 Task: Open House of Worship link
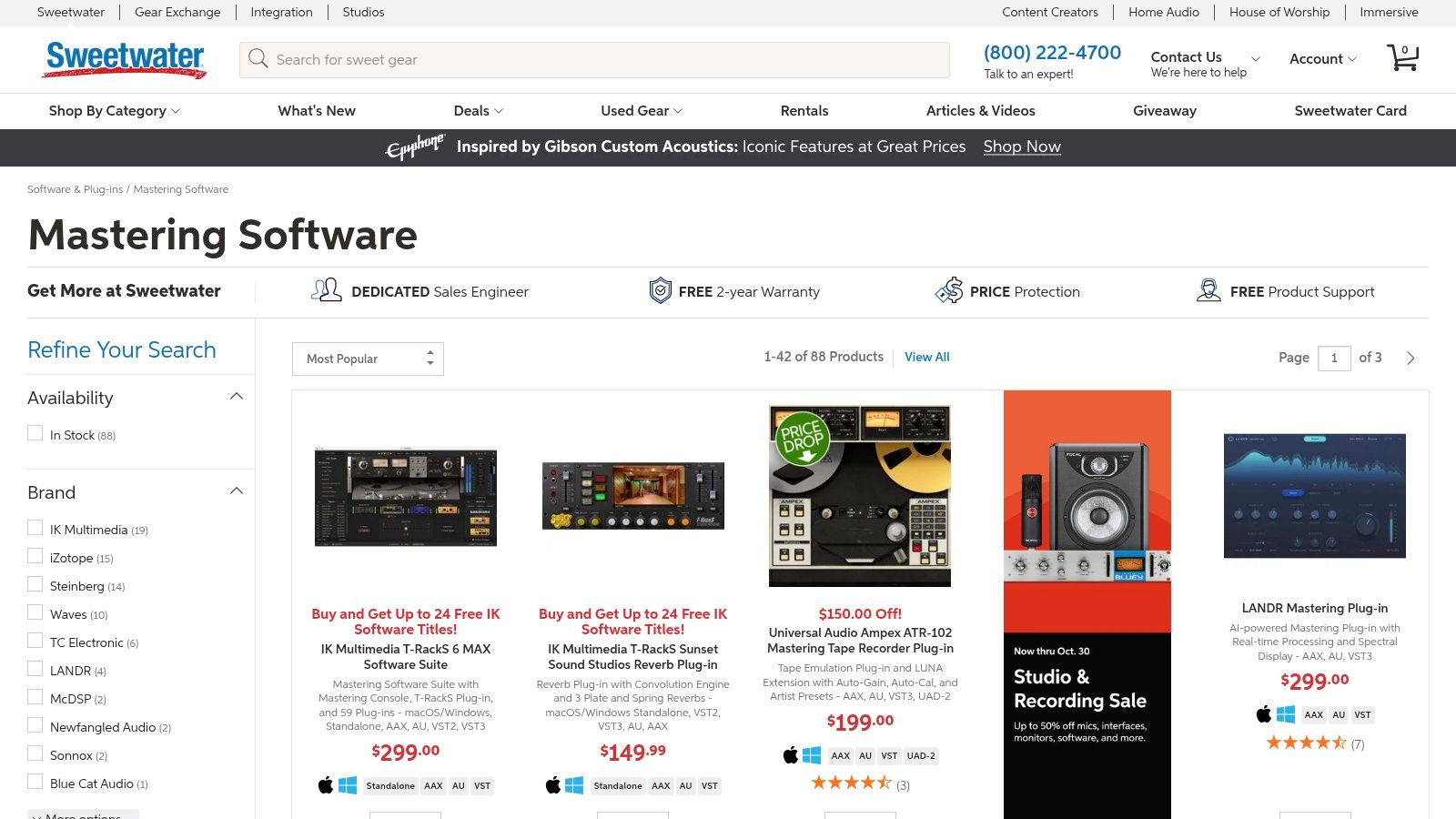tap(1279, 12)
